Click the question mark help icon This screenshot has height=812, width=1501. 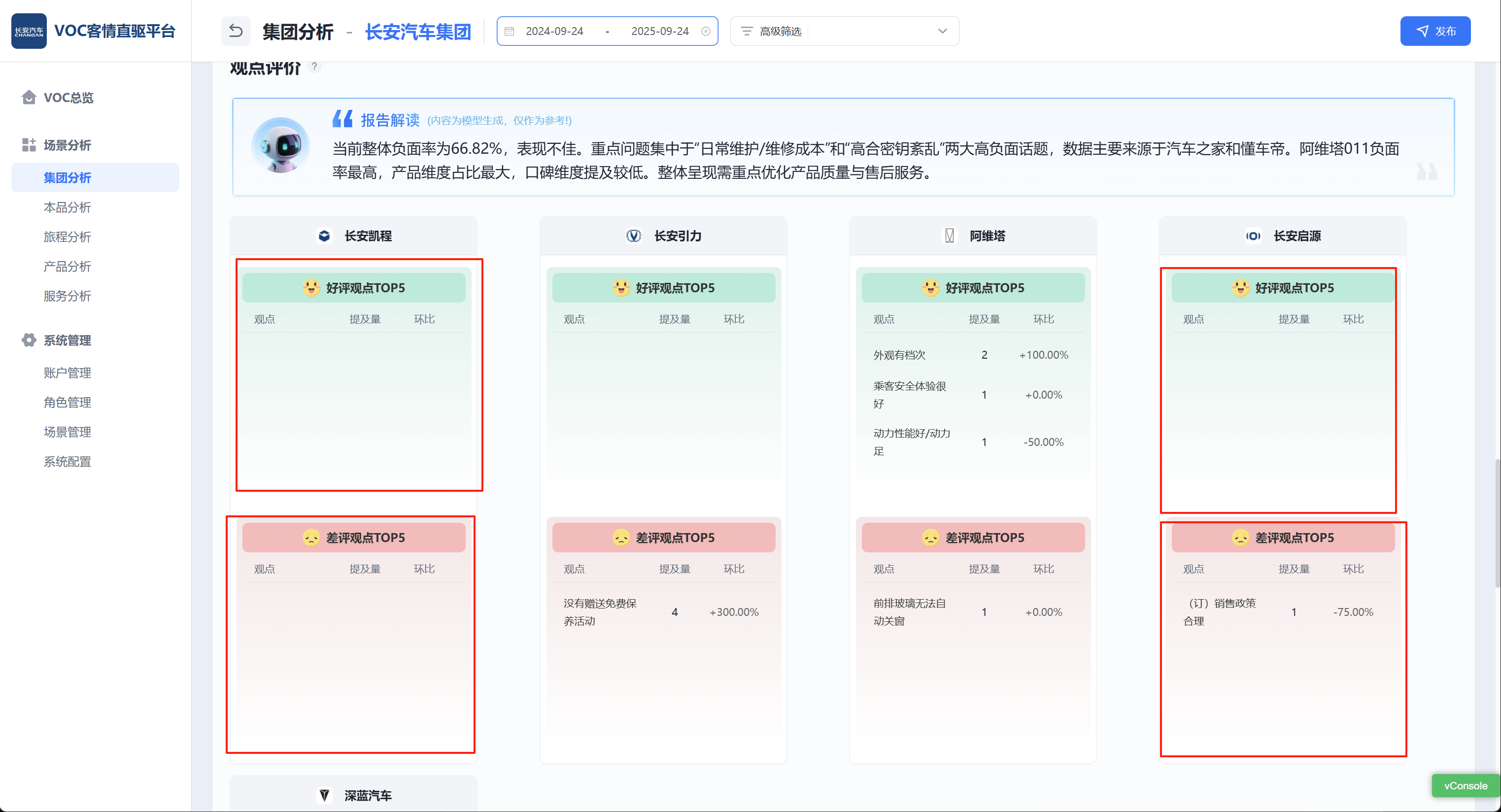(x=314, y=67)
